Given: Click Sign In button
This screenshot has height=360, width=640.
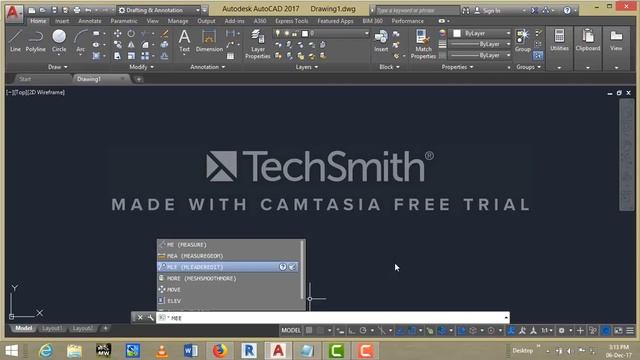Looking at the screenshot, I should pyautogui.click(x=487, y=11).
